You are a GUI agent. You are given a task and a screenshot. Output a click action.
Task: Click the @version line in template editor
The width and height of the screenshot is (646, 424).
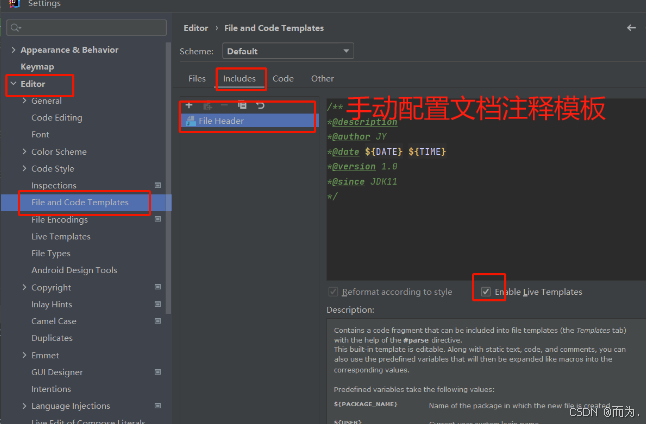point(363,166)
